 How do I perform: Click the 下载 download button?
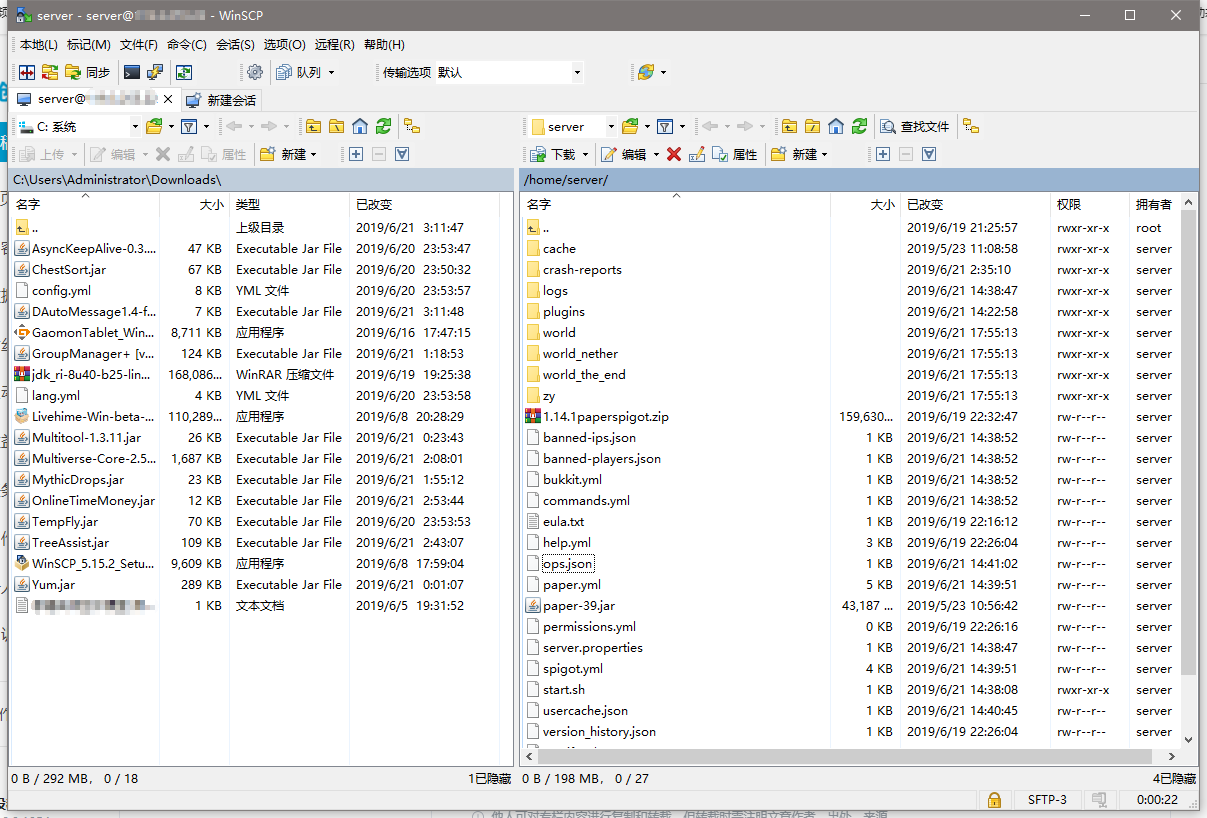(x=553, y=154)
